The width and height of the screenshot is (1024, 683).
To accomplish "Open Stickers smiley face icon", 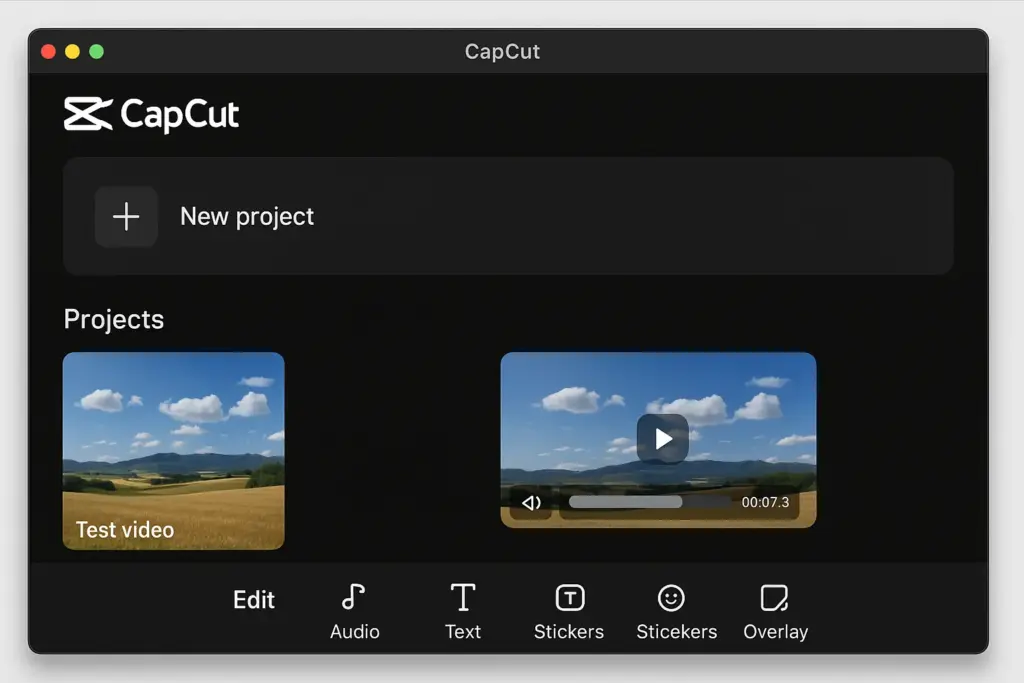I will click(671, 597).
